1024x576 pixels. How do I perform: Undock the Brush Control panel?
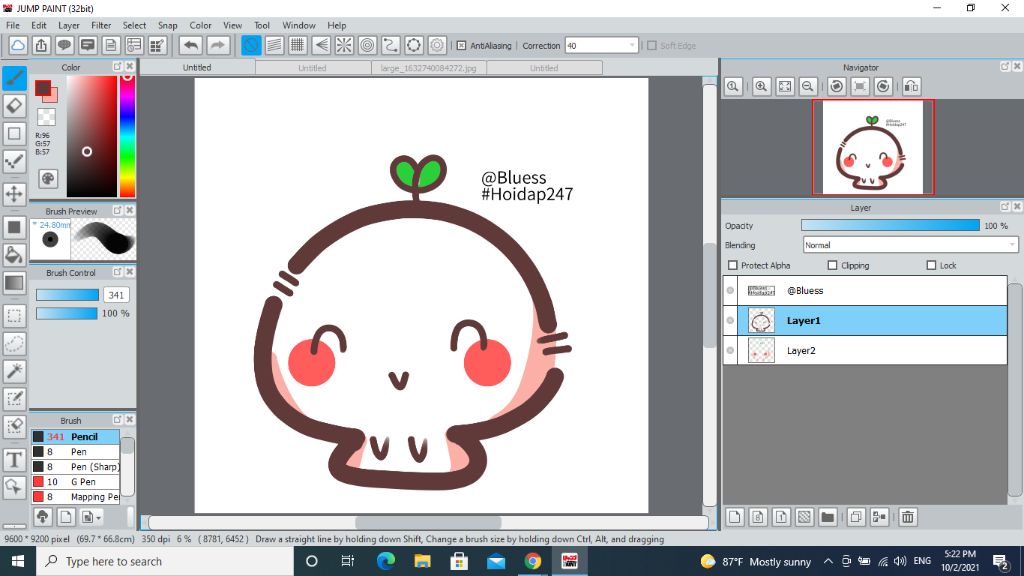(x=118, y=272)
